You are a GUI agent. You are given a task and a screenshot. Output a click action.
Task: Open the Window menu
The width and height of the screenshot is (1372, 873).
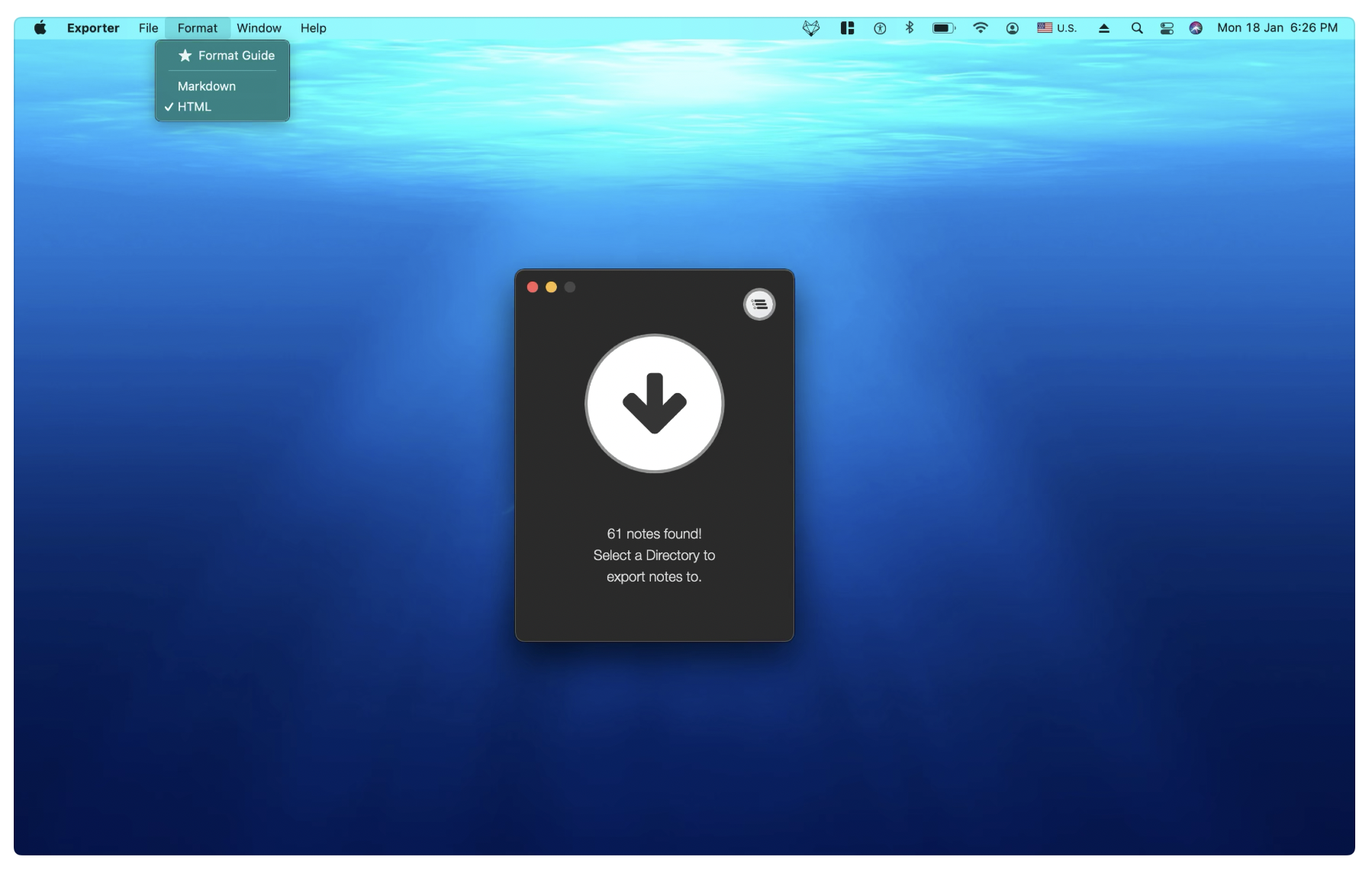coord(259,28)
